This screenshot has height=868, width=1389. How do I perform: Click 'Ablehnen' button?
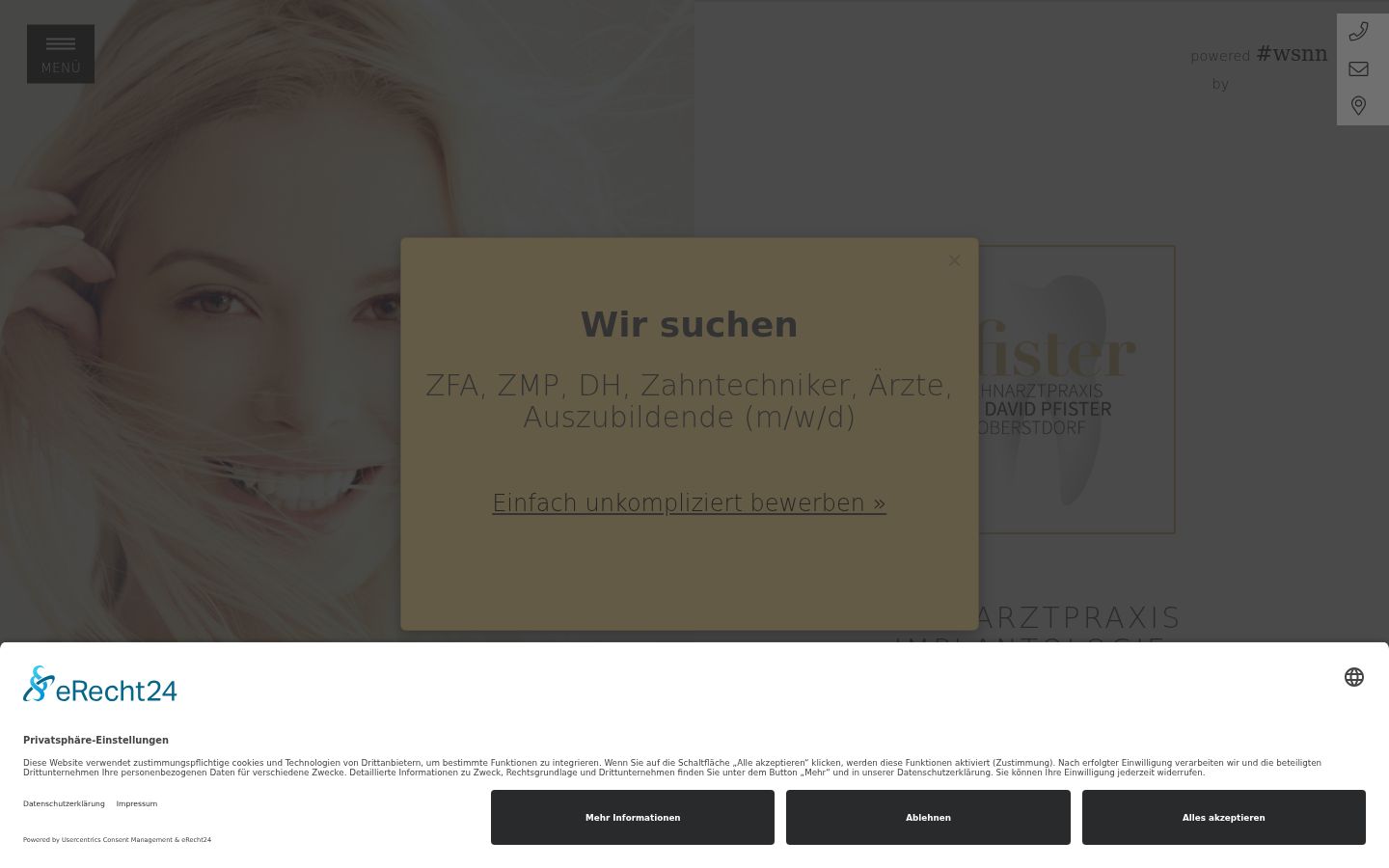click(x=928, y=817)
